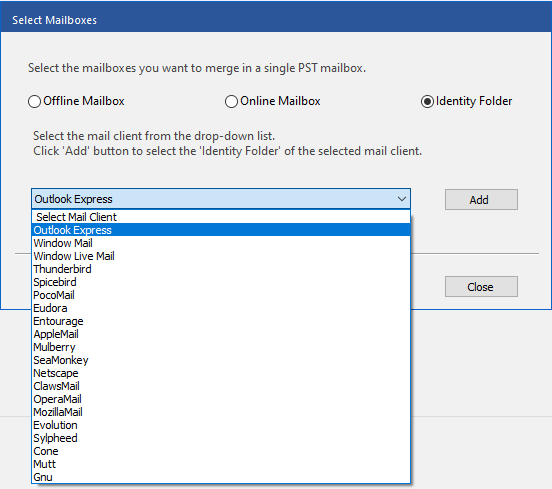Image resolution: width=552 pixels, height=489 pixels.
Task: Choose MozillaMail from the list
Action: (221, 412)
